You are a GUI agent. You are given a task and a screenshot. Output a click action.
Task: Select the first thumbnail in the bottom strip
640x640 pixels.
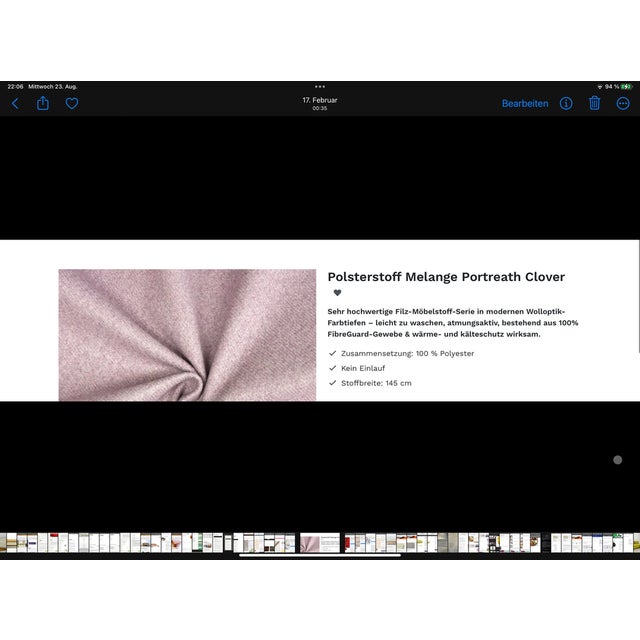[x=10, y=543]
